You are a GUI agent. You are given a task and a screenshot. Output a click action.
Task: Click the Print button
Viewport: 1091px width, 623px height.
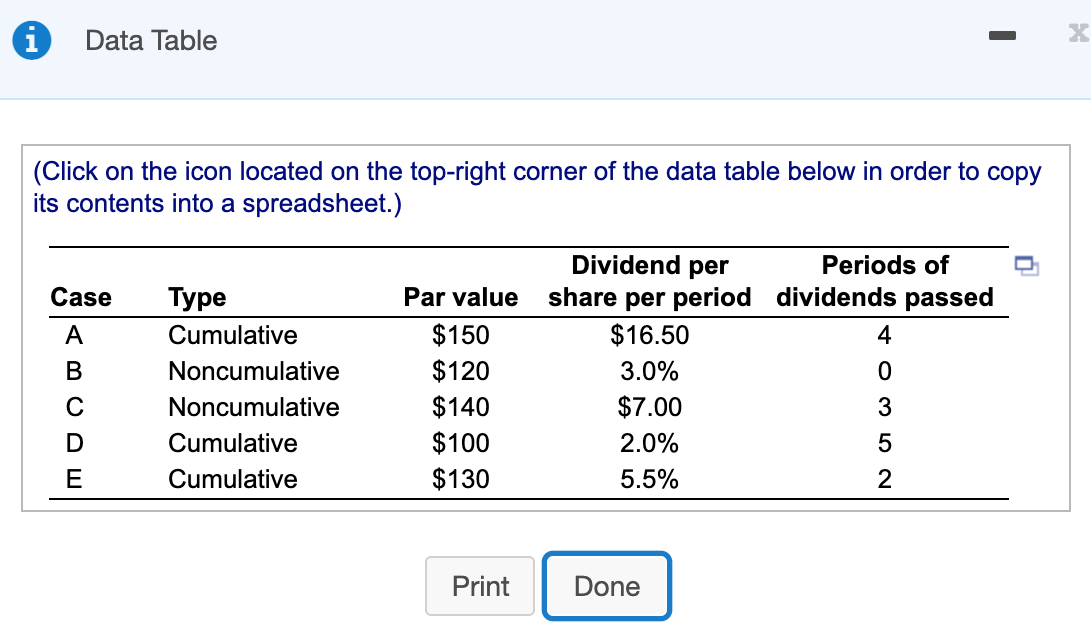[480, 586]
